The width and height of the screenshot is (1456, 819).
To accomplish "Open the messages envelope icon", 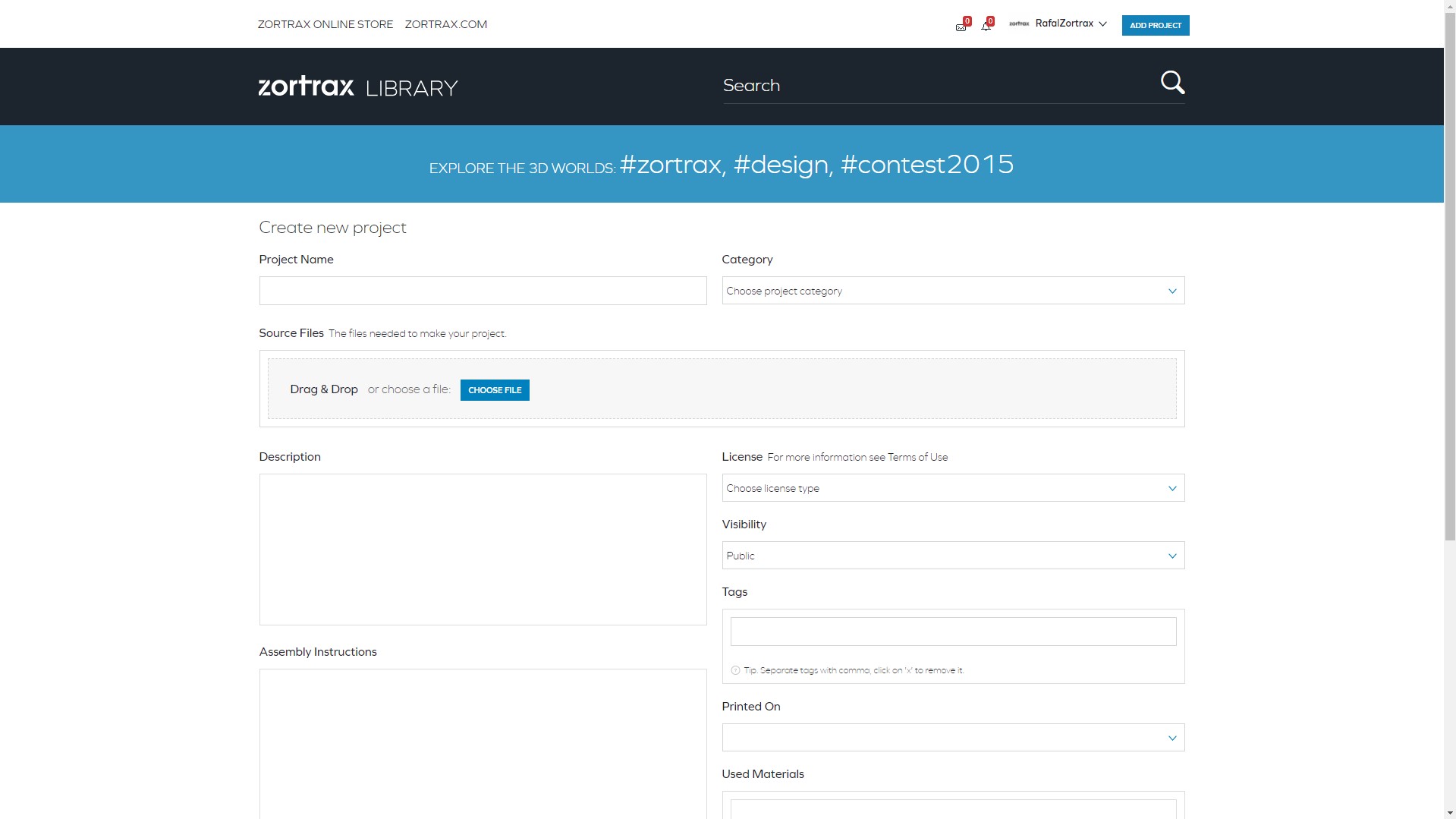I will (x=961, y=27).
